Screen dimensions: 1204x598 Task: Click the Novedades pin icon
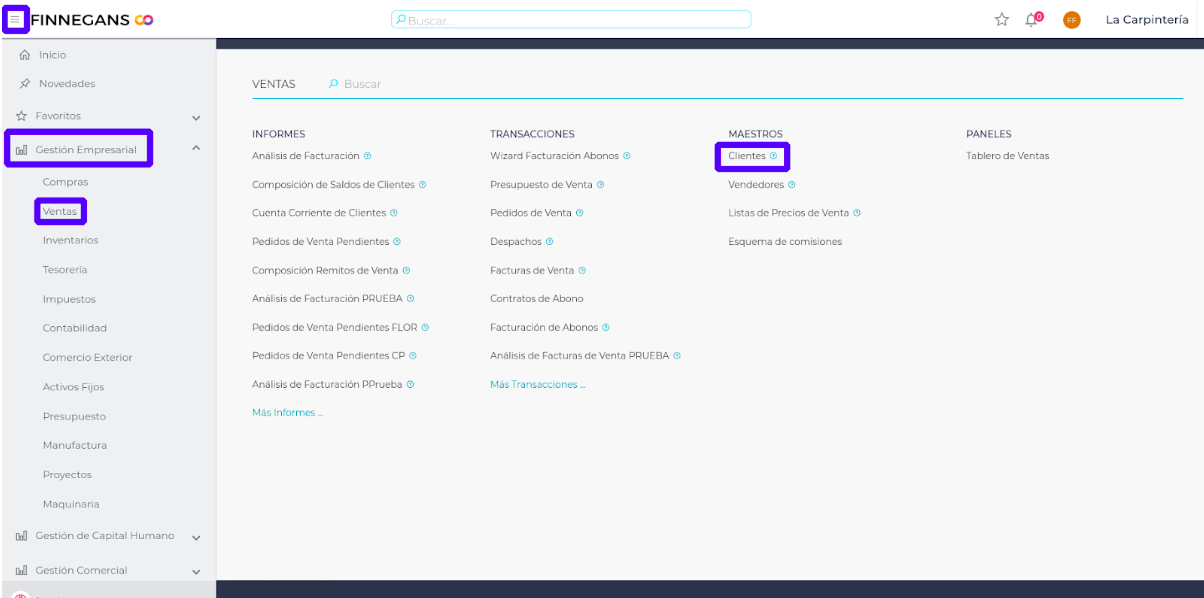tap(24, 84)
